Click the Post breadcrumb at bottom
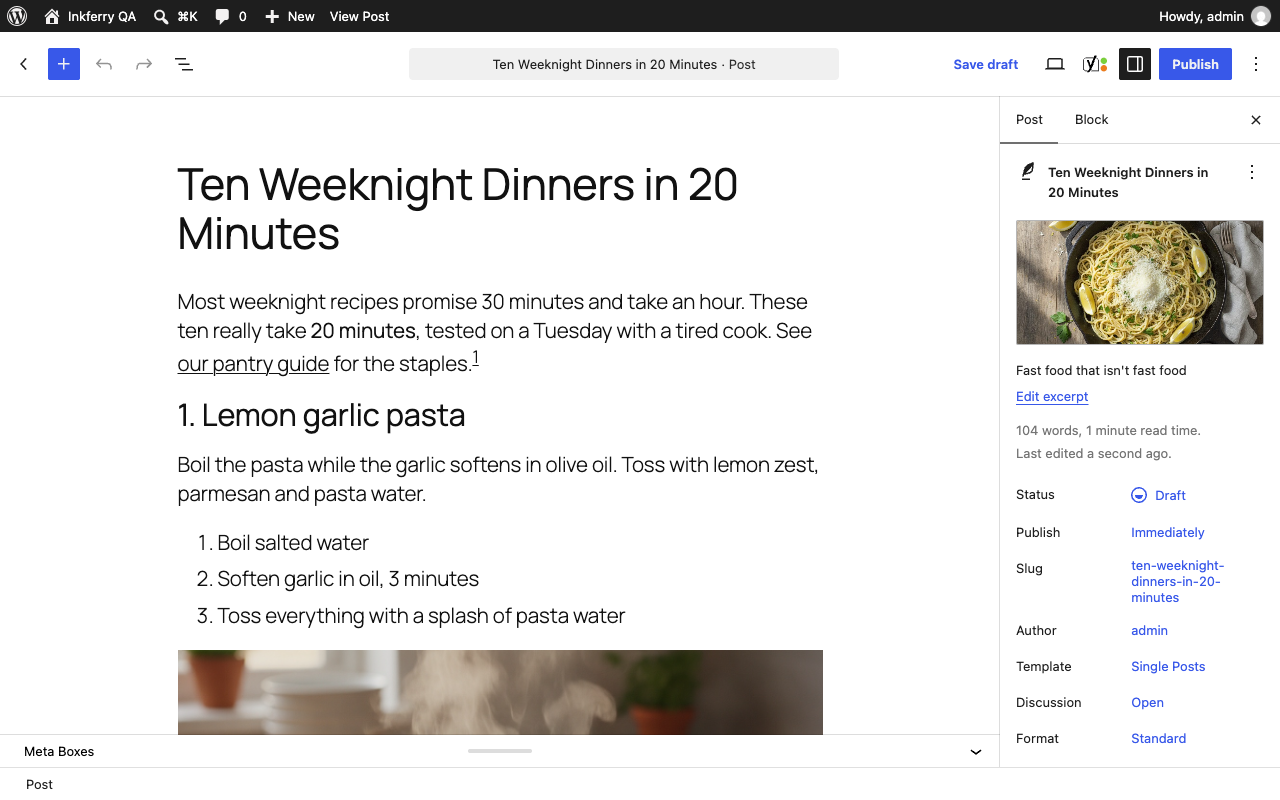Screen dimensions: 1280x800 (x=39, y=784)
